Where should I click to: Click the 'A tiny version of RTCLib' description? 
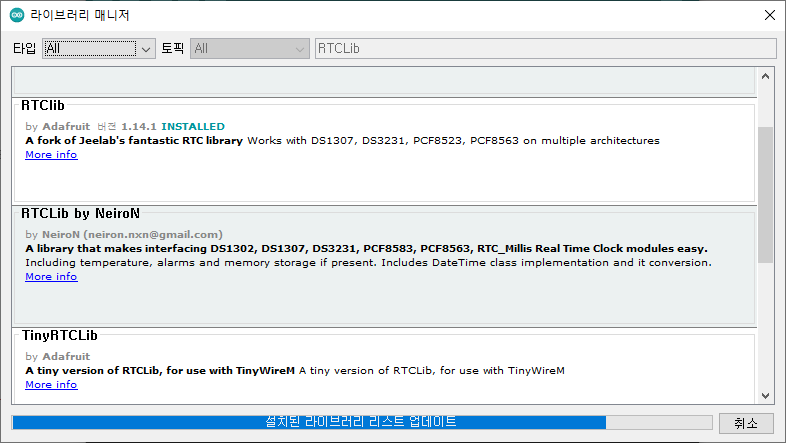click(160, 371)
